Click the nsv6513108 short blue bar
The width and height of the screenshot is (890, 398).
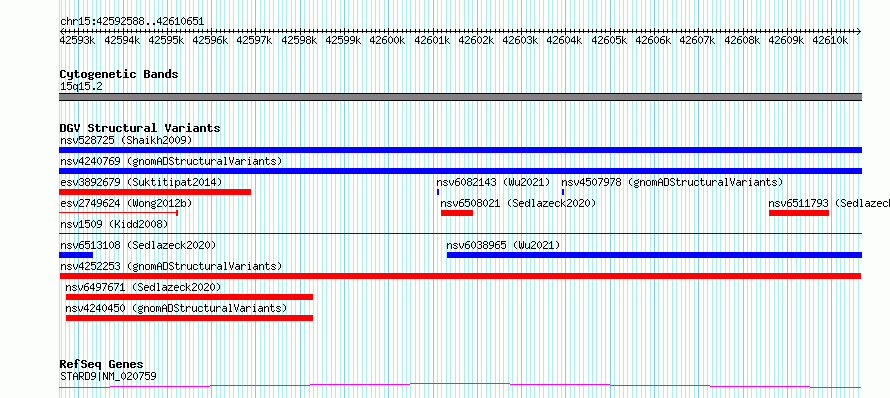tap(76, 255)
